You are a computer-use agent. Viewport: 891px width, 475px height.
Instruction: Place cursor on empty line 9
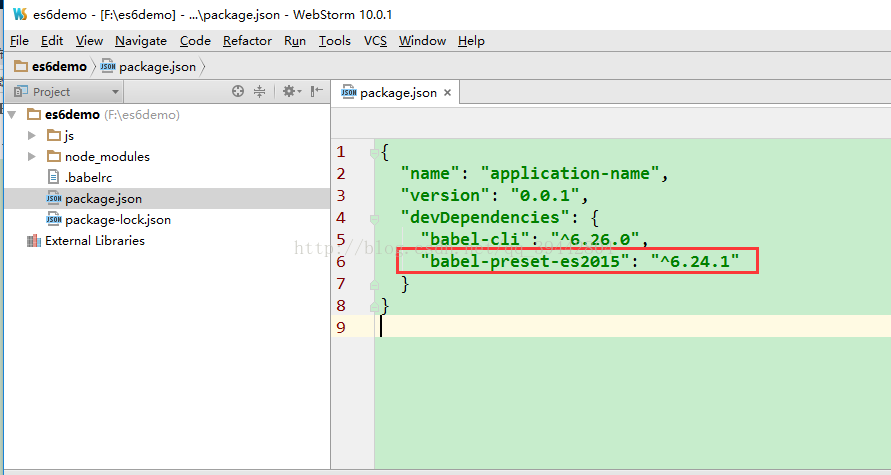click(x=632, y=327)
